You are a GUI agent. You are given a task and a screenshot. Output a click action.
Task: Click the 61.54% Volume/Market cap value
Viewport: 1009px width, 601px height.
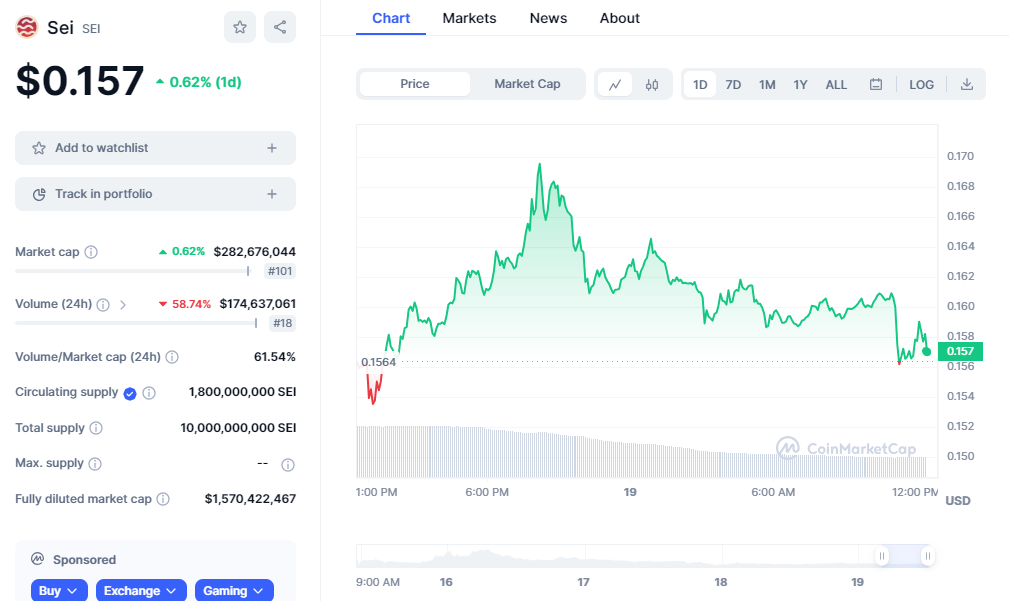(275, 356)
